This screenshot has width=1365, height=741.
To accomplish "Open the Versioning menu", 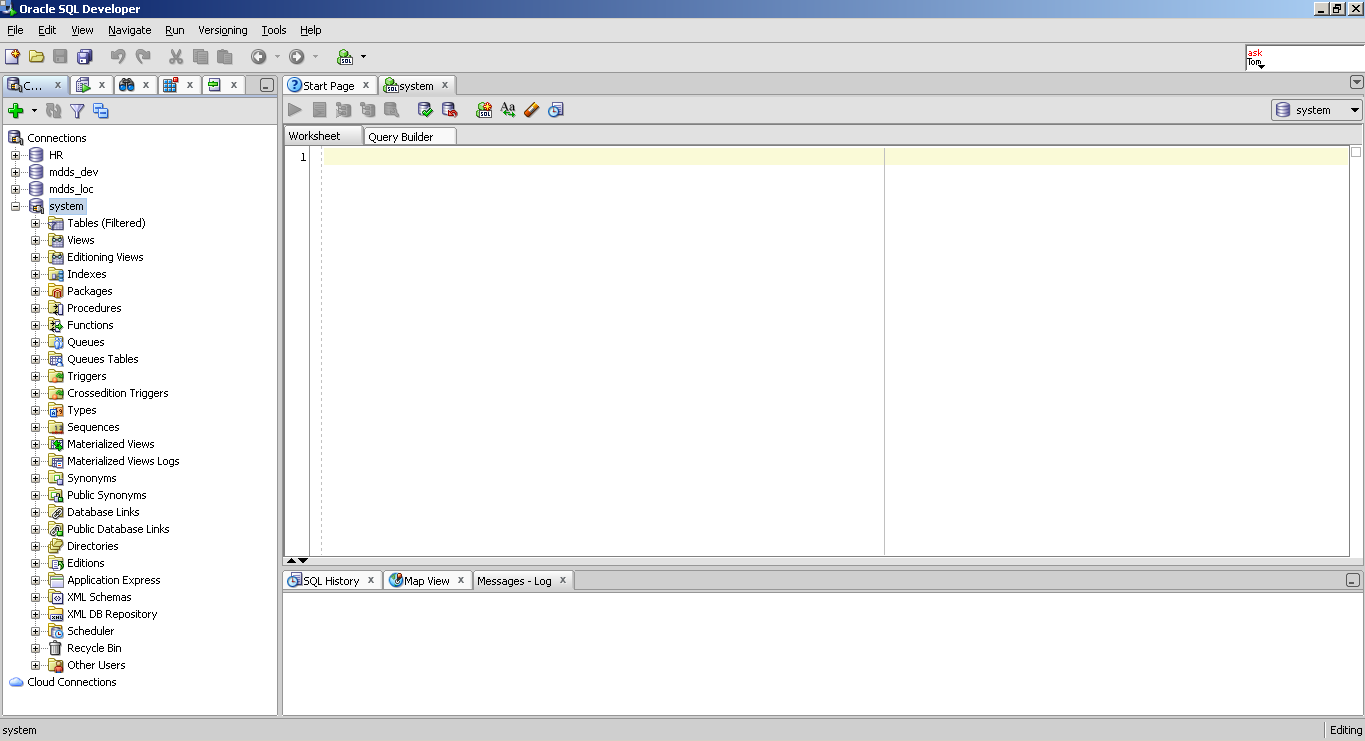I will 223,30.
